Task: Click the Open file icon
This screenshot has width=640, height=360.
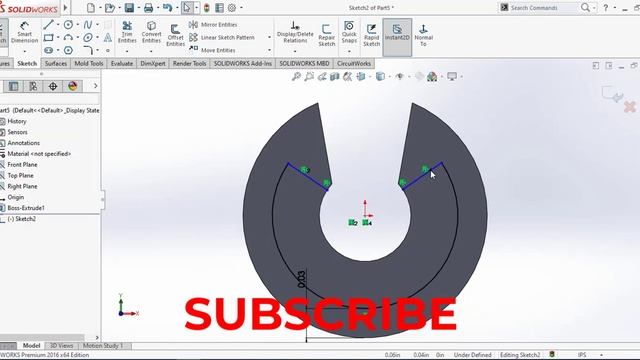Action: tap(109, 8)
